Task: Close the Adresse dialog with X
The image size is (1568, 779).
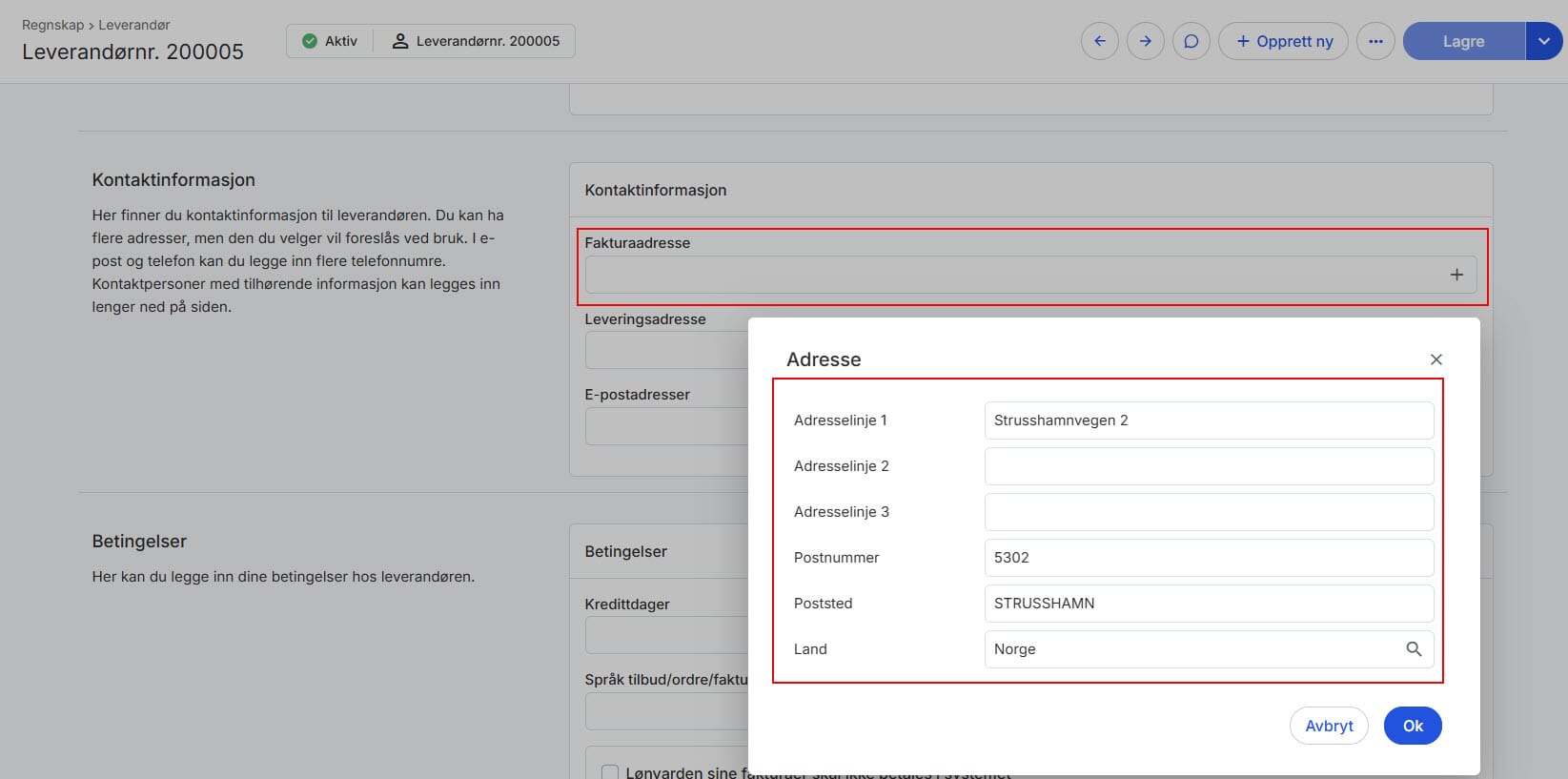Action: click(1436, 359)
